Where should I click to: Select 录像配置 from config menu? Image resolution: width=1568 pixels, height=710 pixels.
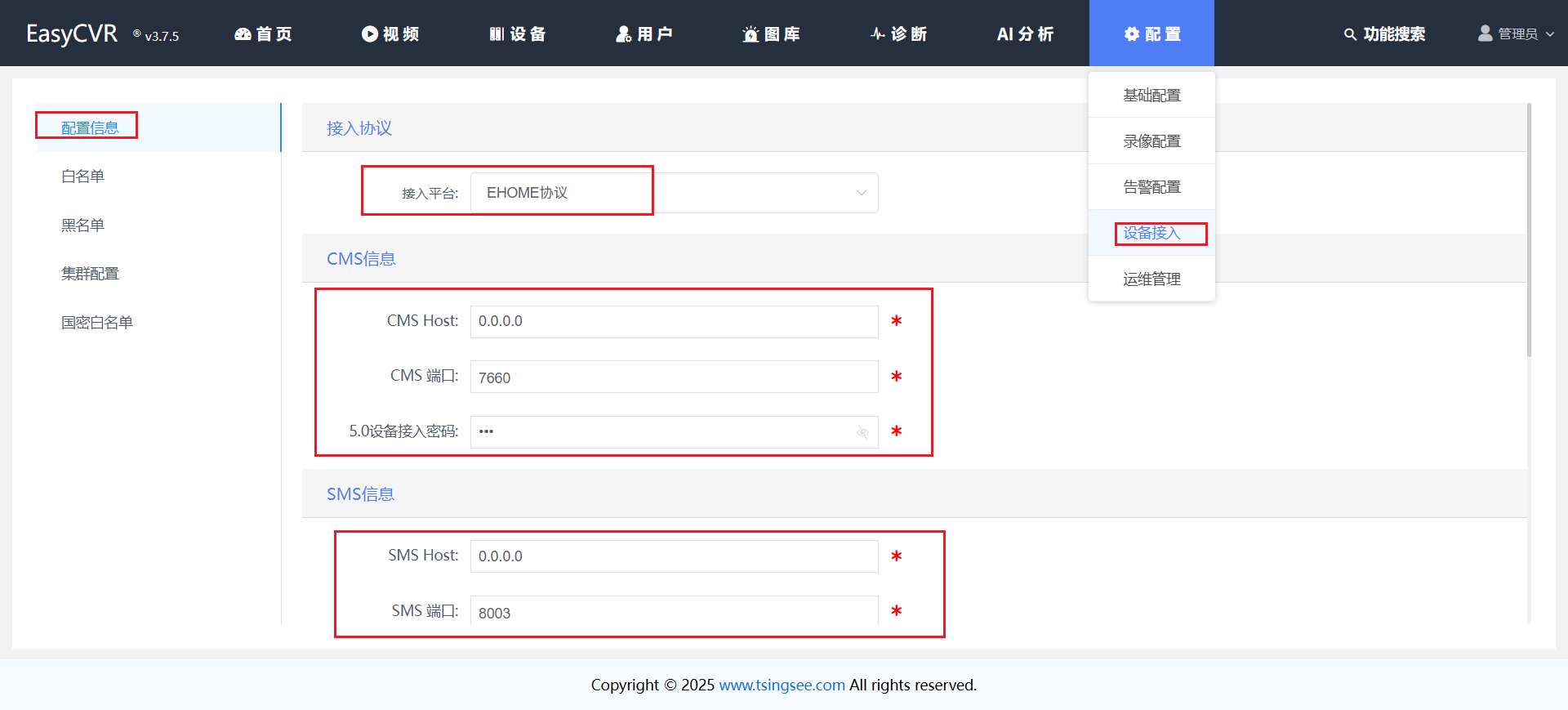(1151, 141)
